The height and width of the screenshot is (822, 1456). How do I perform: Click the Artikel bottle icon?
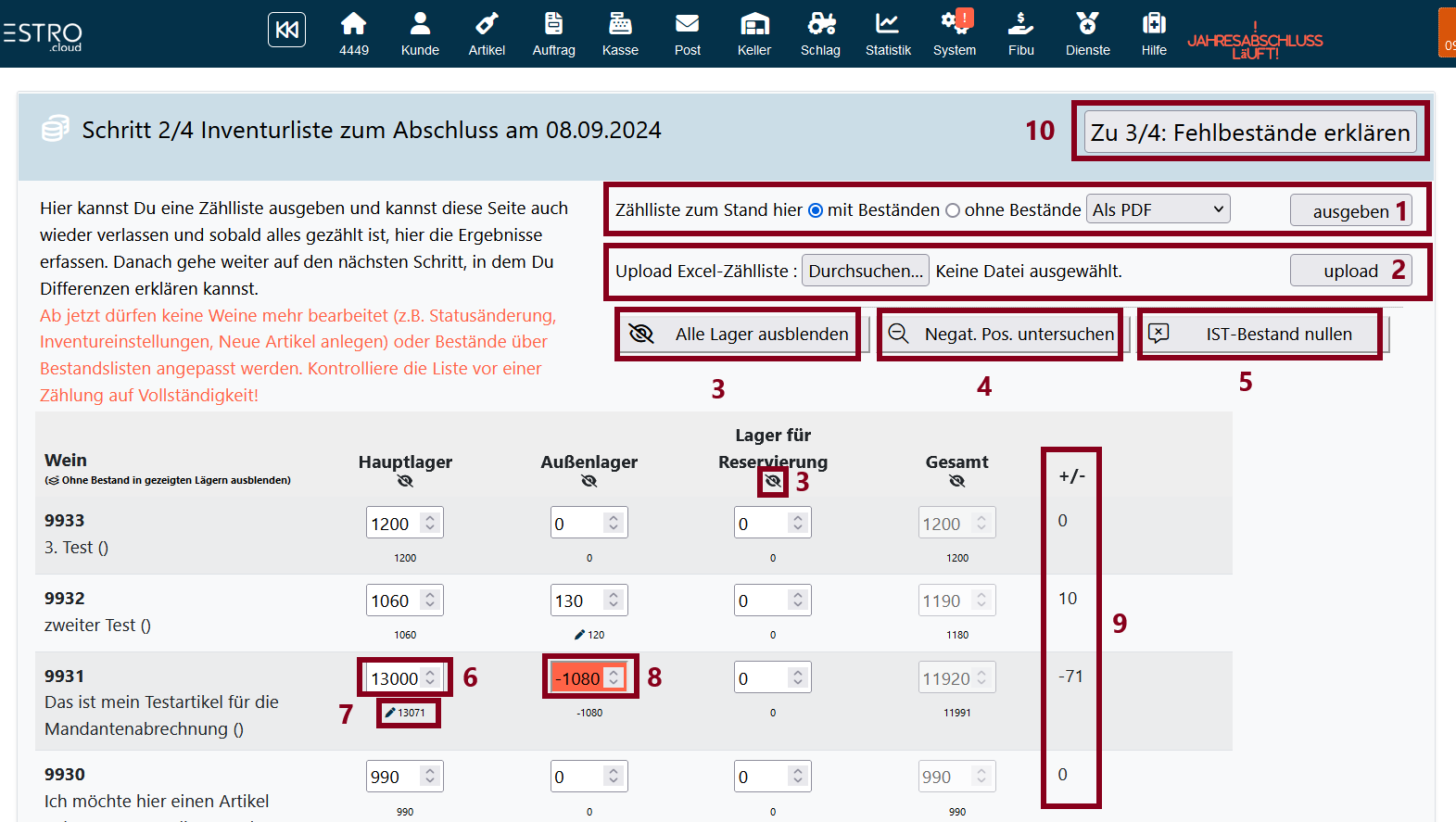(x=487, y=23)
